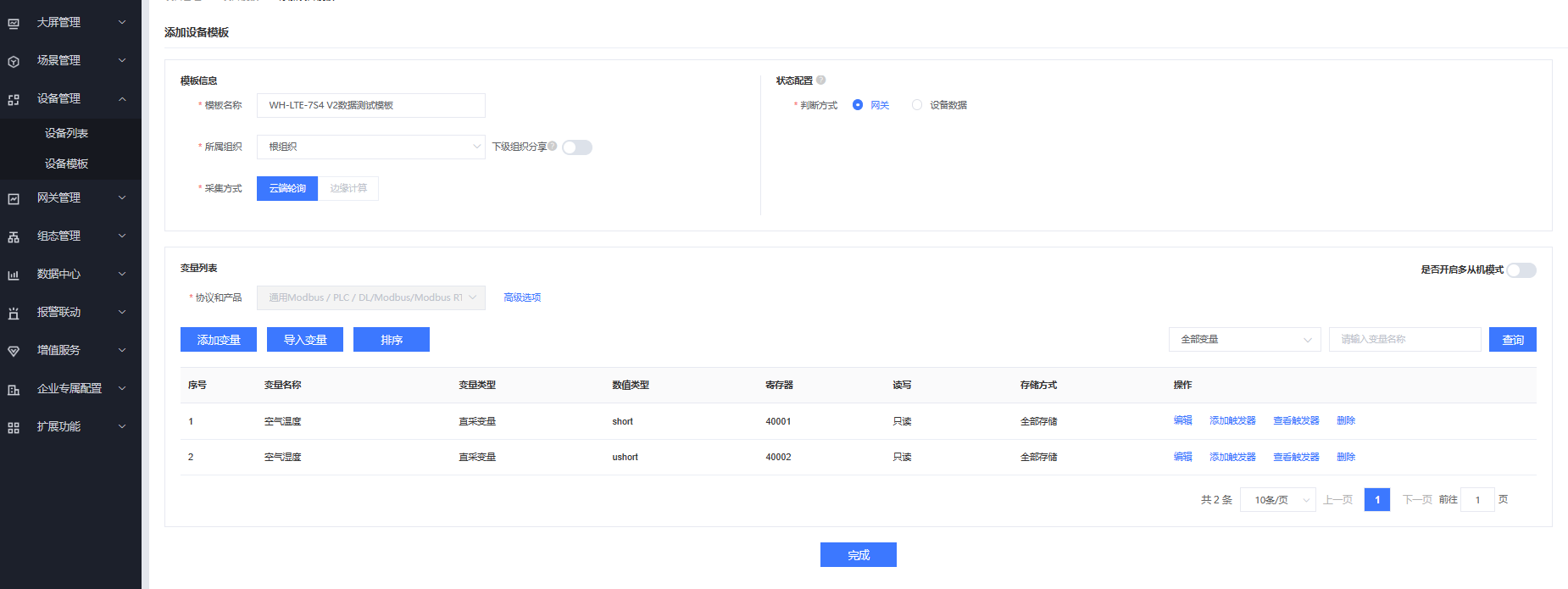Switch to the 边缘计算 collection mode tab

pyautogui.click(x=348, y=188)
